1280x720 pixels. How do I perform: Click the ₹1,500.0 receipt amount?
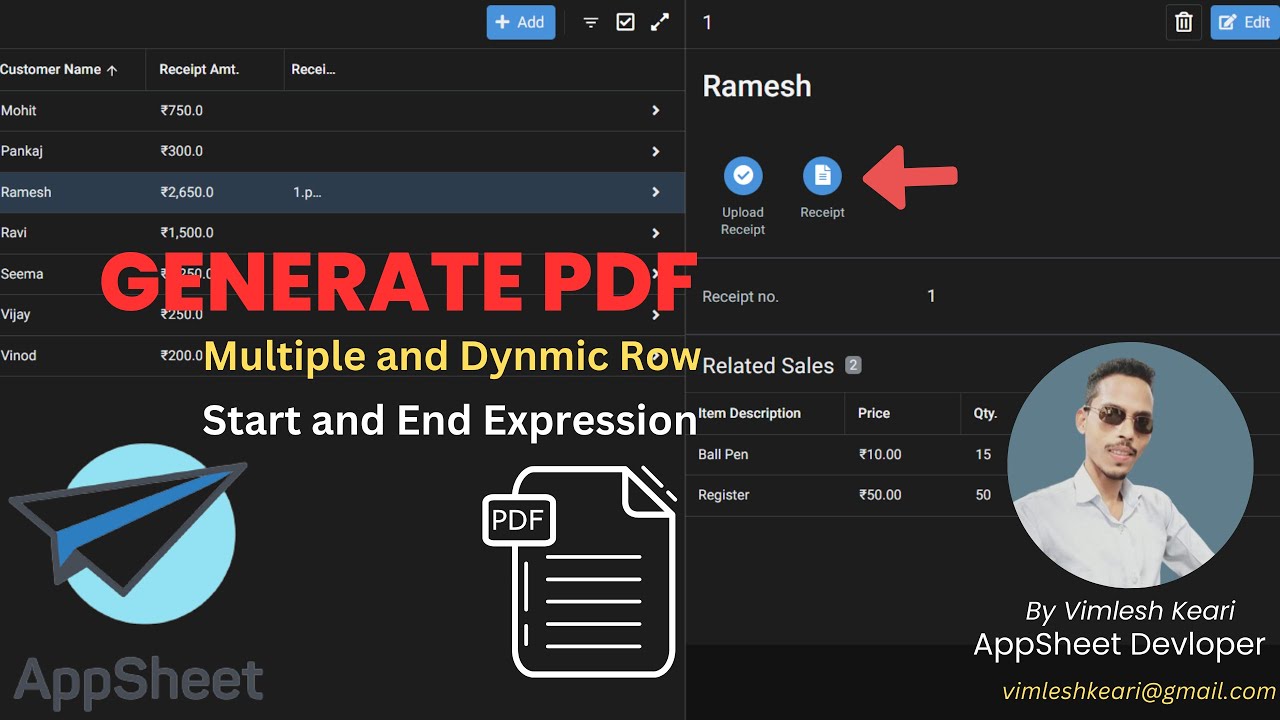pyautogui.click(x=187, y=233)
